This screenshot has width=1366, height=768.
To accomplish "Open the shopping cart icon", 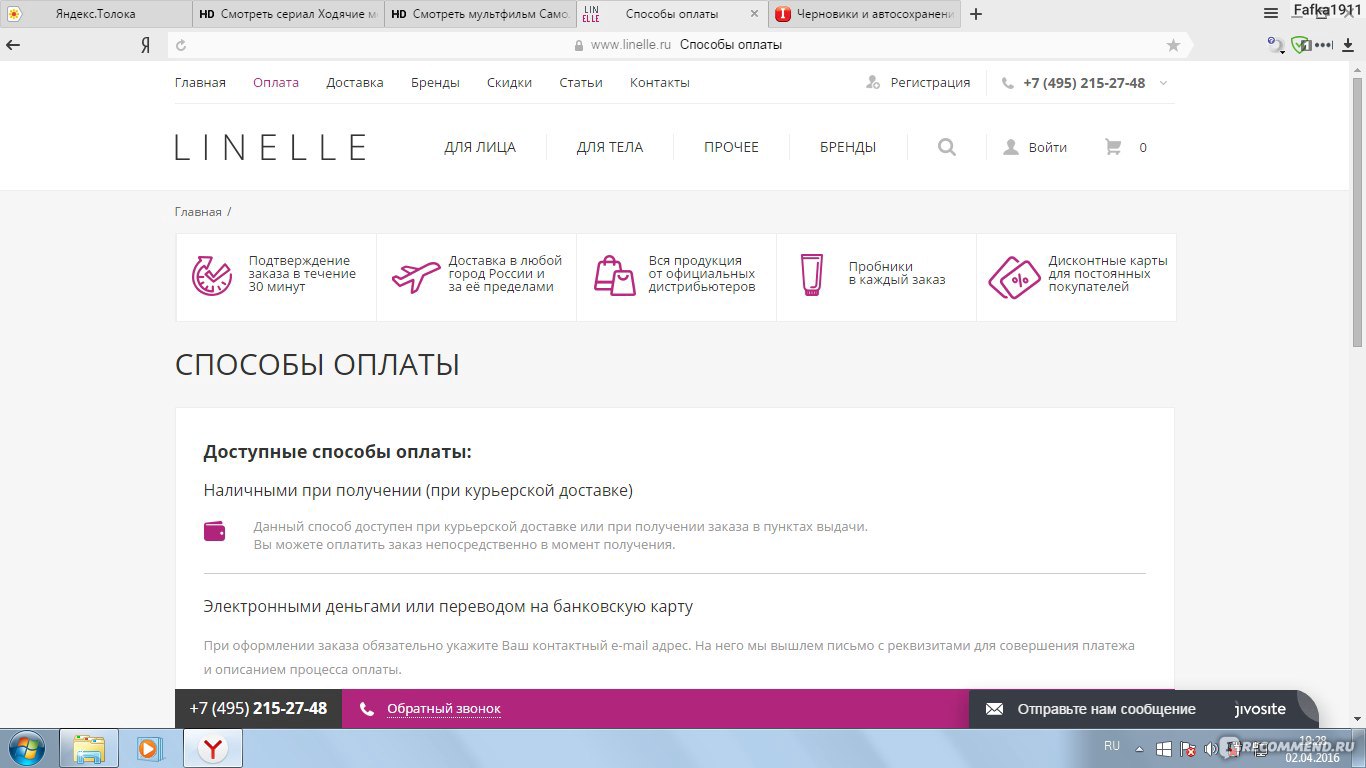I will coord(1113,147).
